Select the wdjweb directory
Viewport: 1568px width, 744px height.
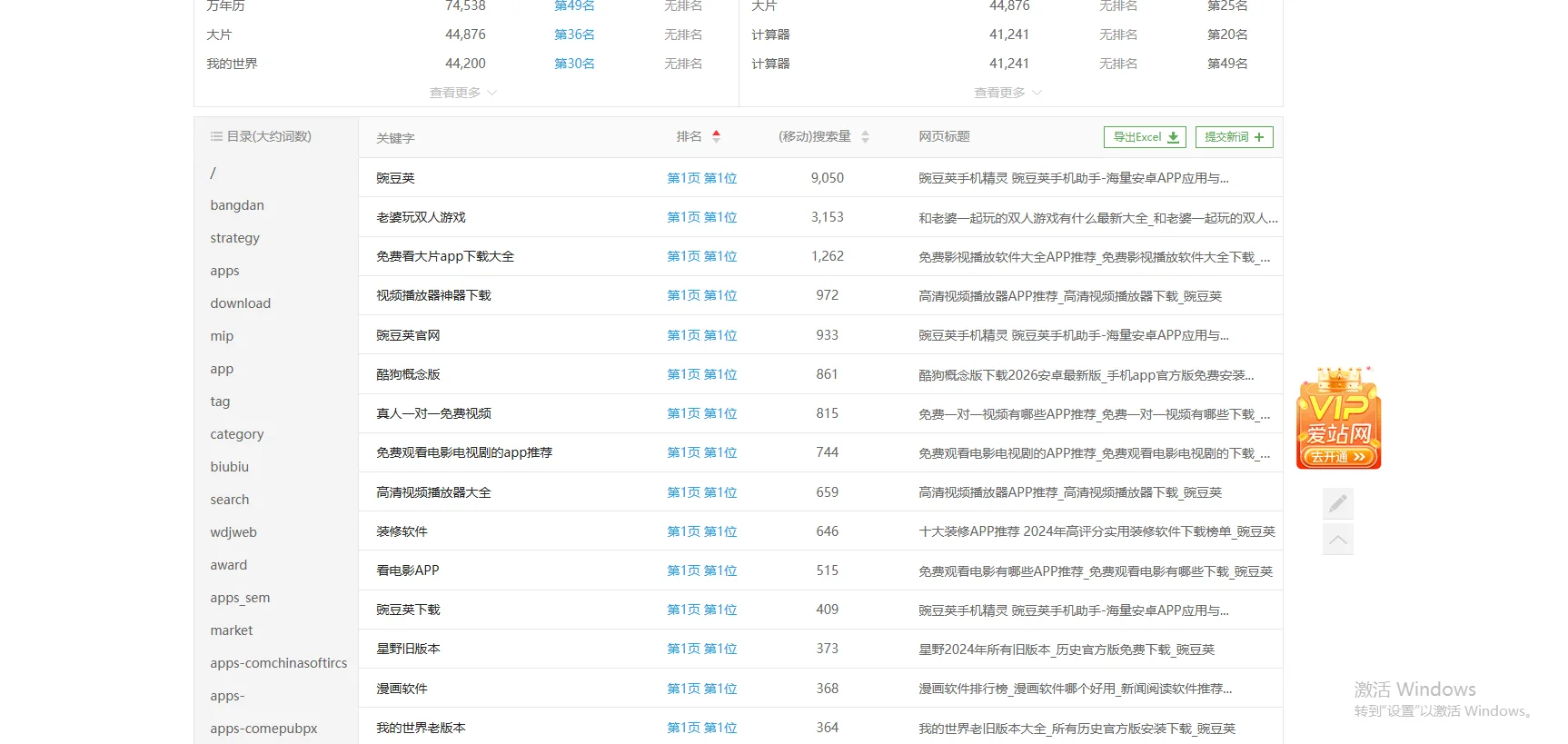coord(233,532)
